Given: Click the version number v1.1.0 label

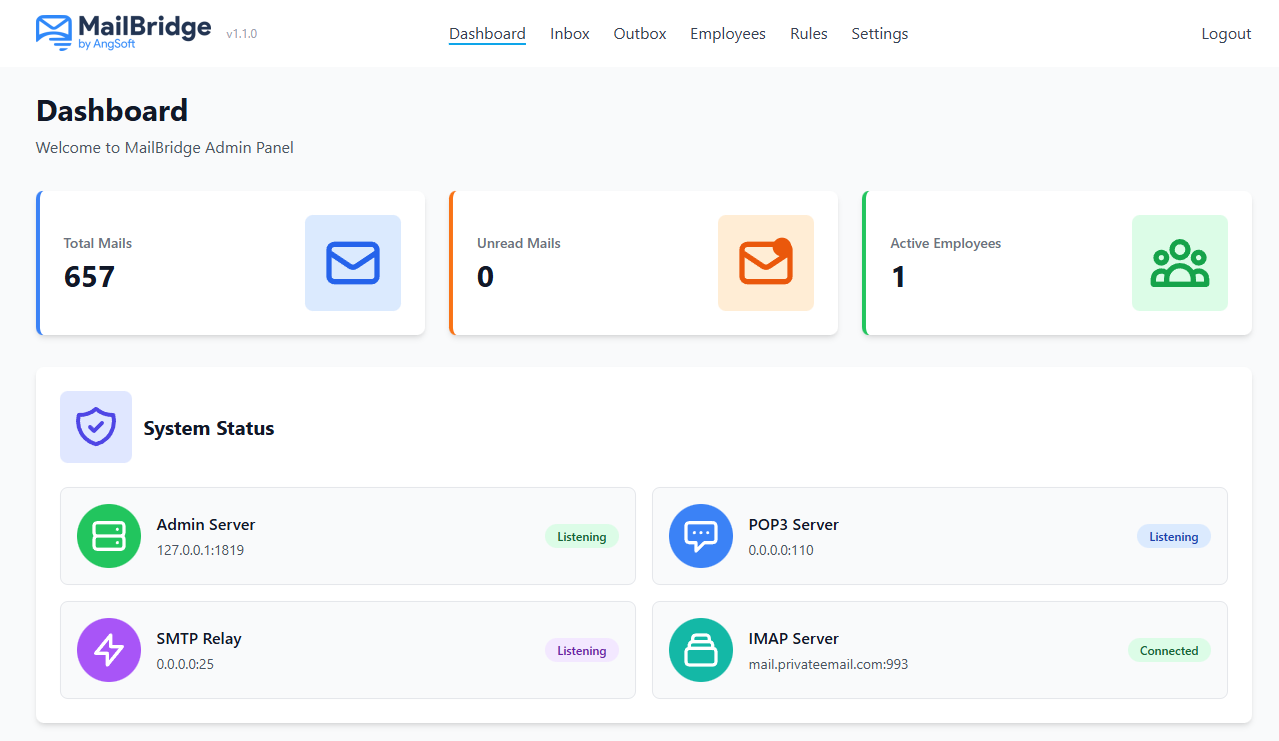Looking at the screenshot, I should pos(240,33).
